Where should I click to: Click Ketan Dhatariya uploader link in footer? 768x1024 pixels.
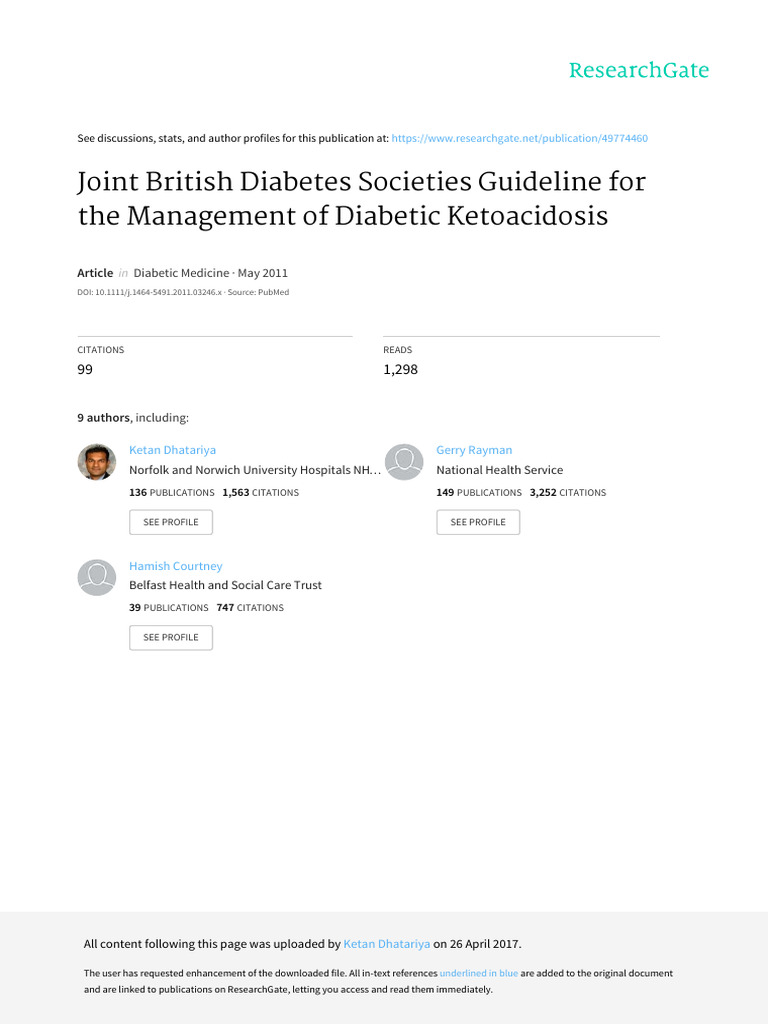point(387,944)
